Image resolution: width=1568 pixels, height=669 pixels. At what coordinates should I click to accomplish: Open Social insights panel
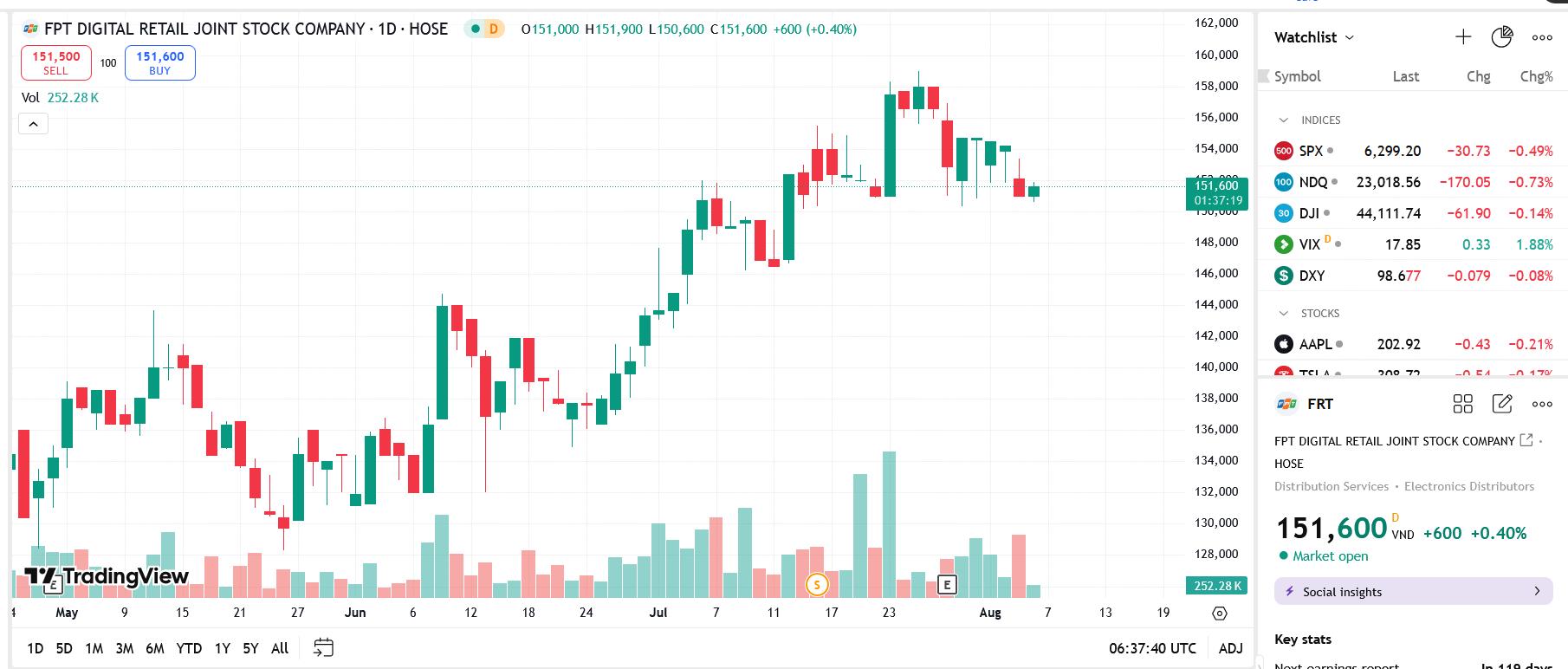(1413, 592)
